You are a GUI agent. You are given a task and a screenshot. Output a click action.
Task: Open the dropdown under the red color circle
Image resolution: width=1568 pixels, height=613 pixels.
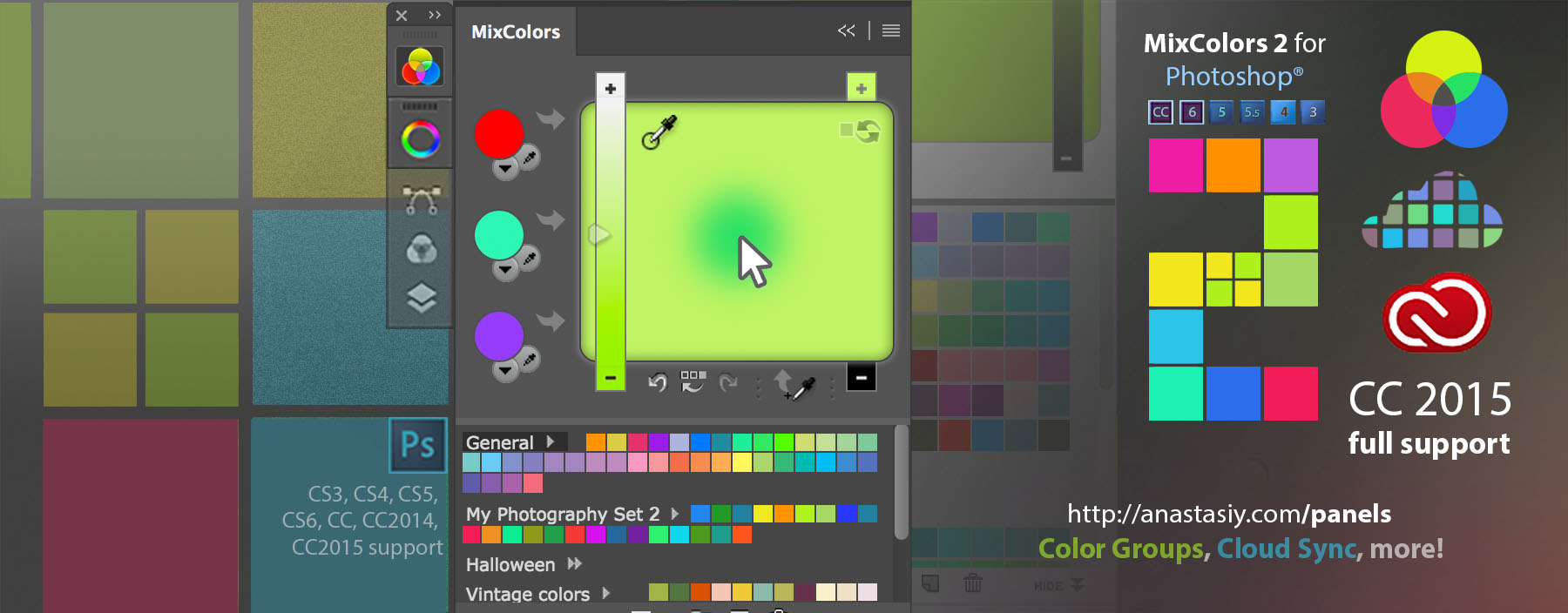pyautogui.click(x=505, y=169)
